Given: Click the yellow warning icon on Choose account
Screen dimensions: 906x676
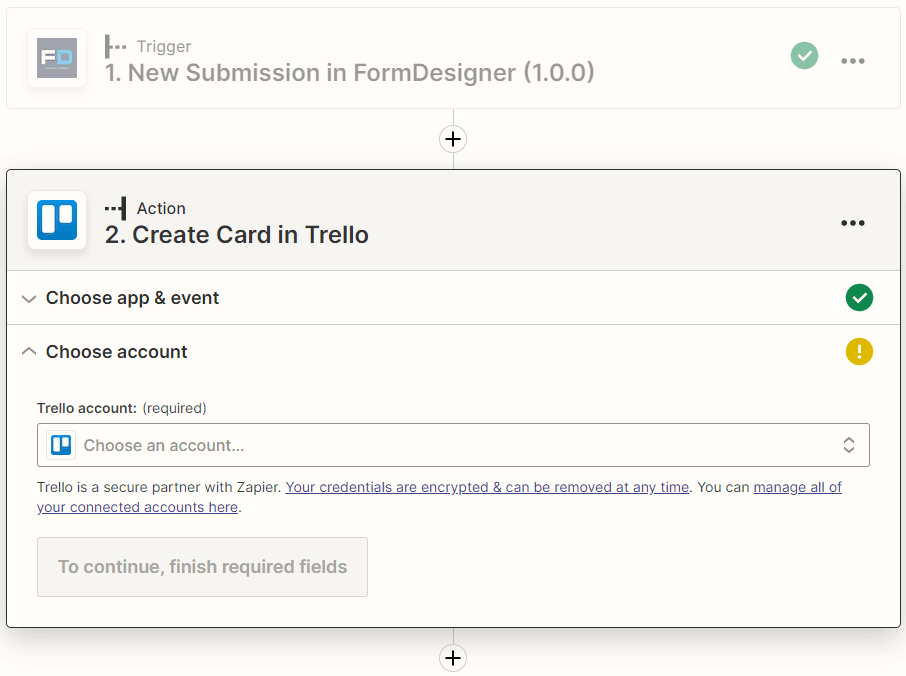Looking at the screenshot, I should tap(859, 351).
